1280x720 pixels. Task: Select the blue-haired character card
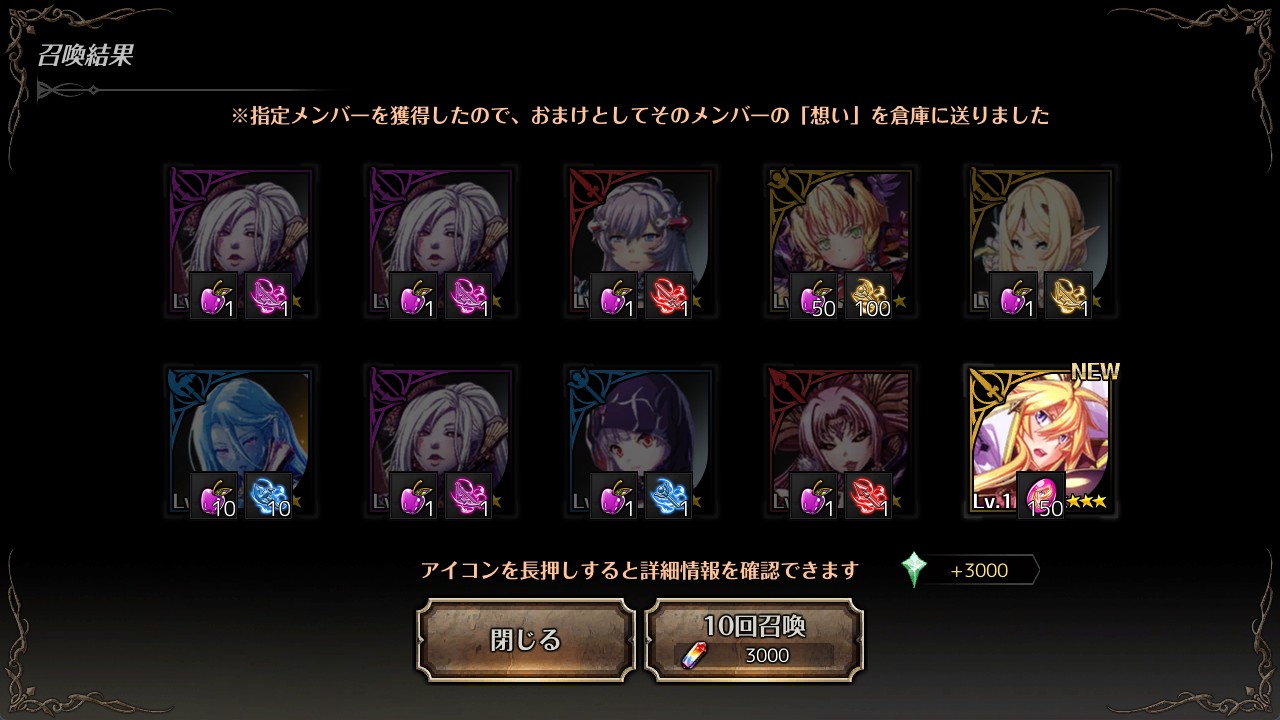241,441
